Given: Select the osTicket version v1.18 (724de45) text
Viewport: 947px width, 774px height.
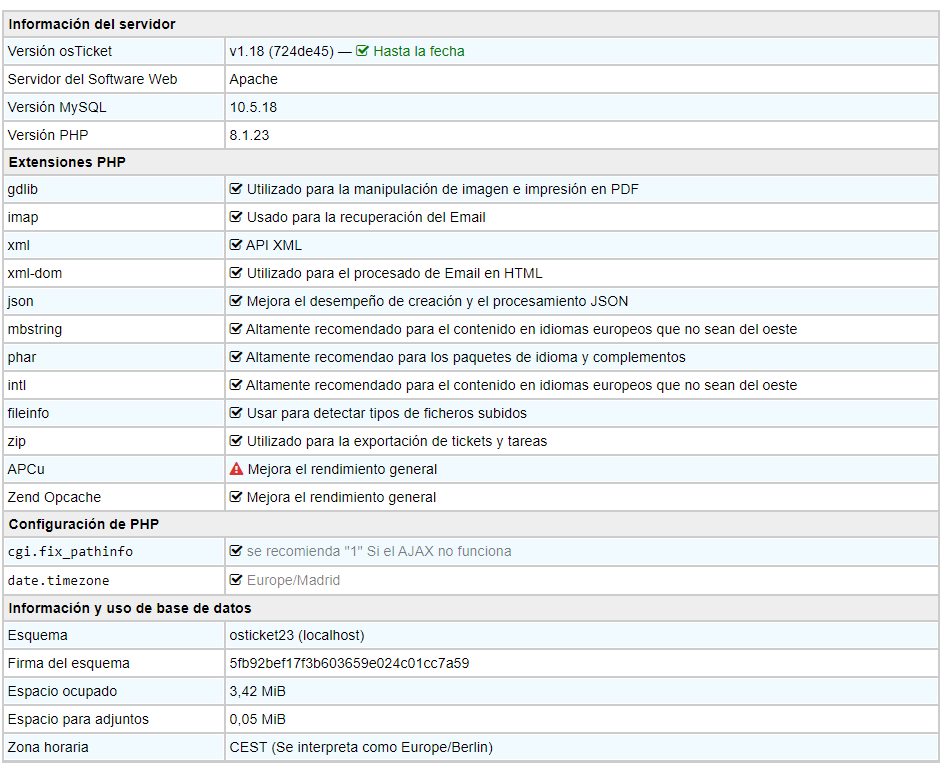Looking at the screenshot, I should (281, 51).
